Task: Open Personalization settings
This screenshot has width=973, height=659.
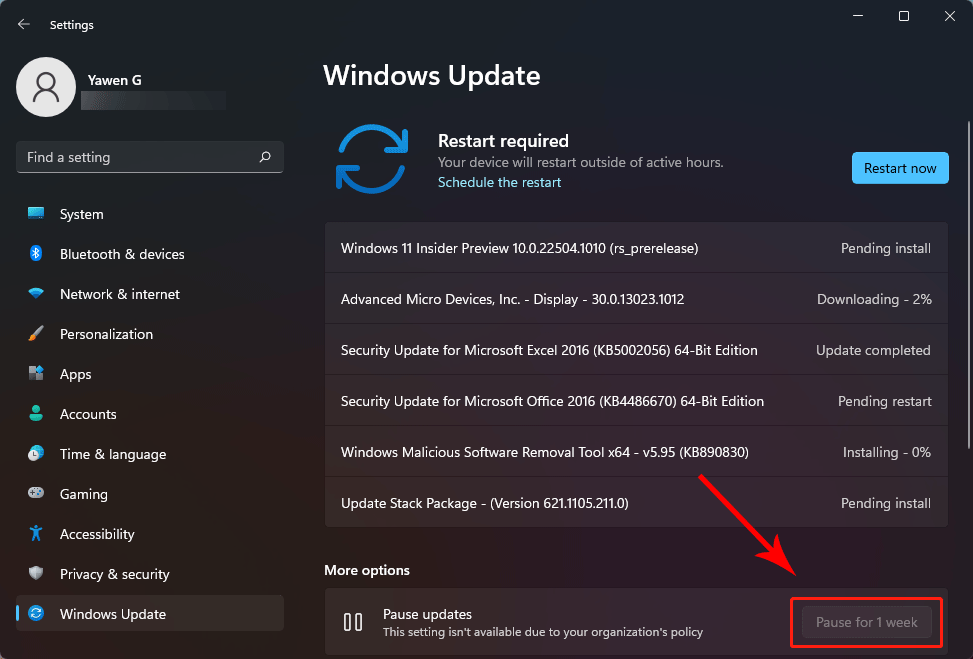Action: 150,334
